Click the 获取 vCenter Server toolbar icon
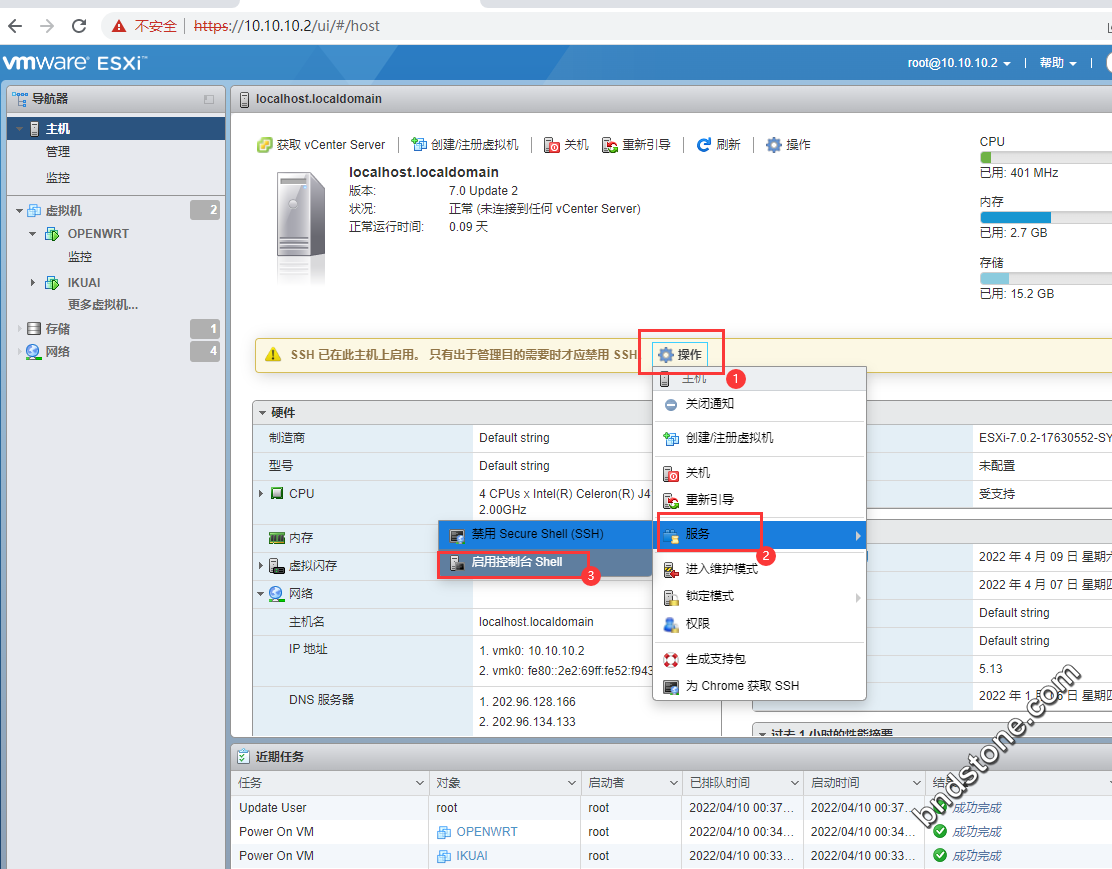 pos(265,145)
